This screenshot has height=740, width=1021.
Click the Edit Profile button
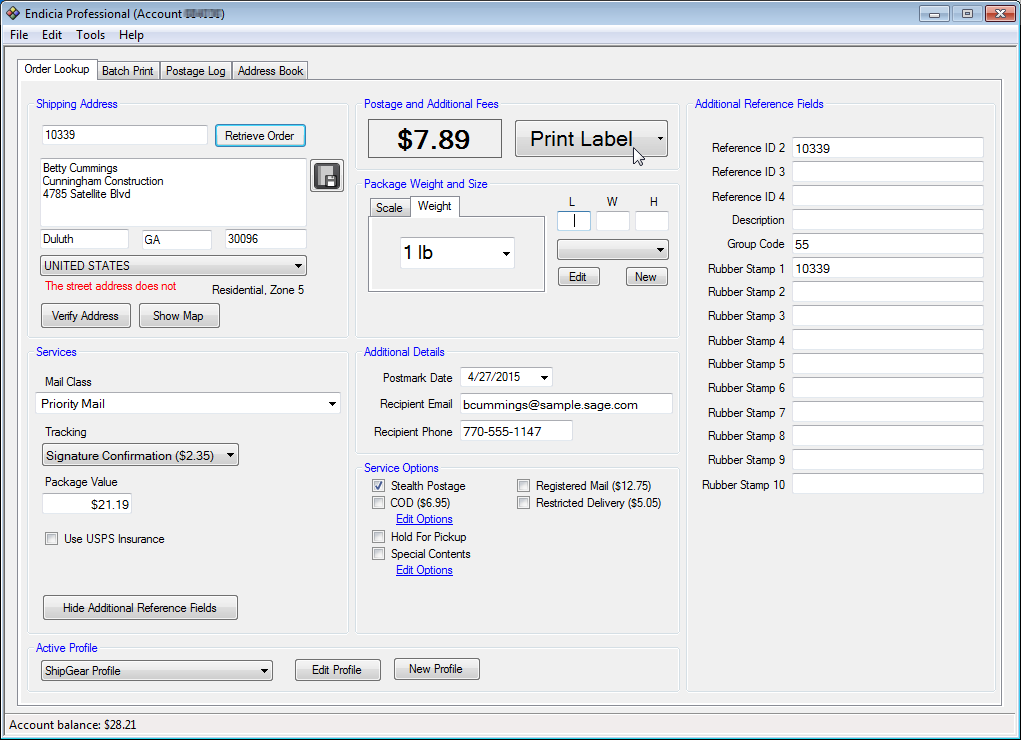337,670
